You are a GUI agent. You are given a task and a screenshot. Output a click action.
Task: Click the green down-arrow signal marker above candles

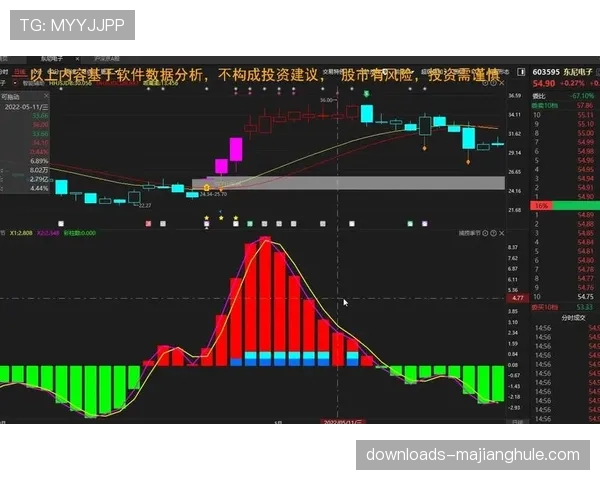(x=367, y=94)
